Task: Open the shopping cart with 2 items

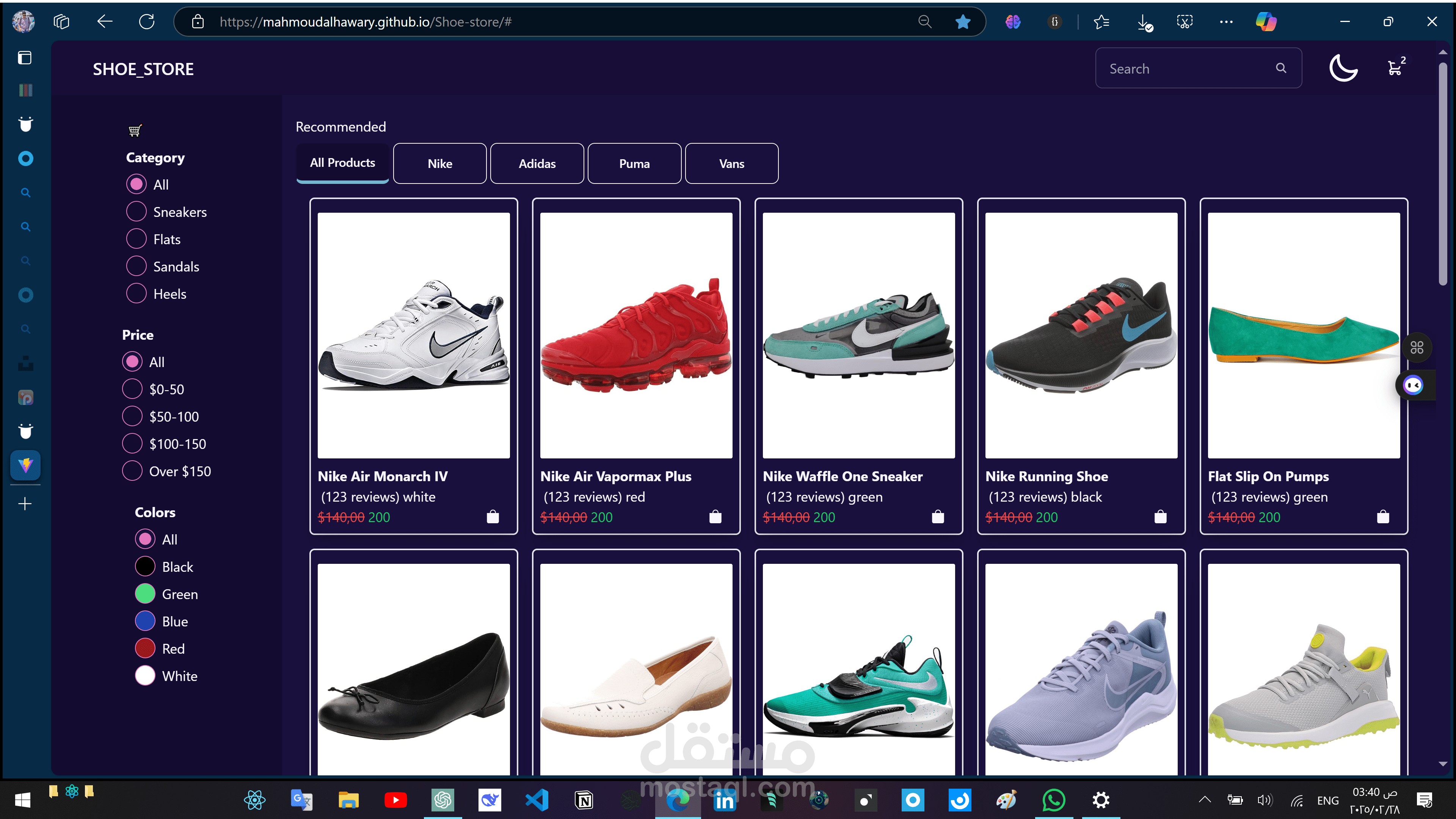Action: click(x=1395, y=67)
